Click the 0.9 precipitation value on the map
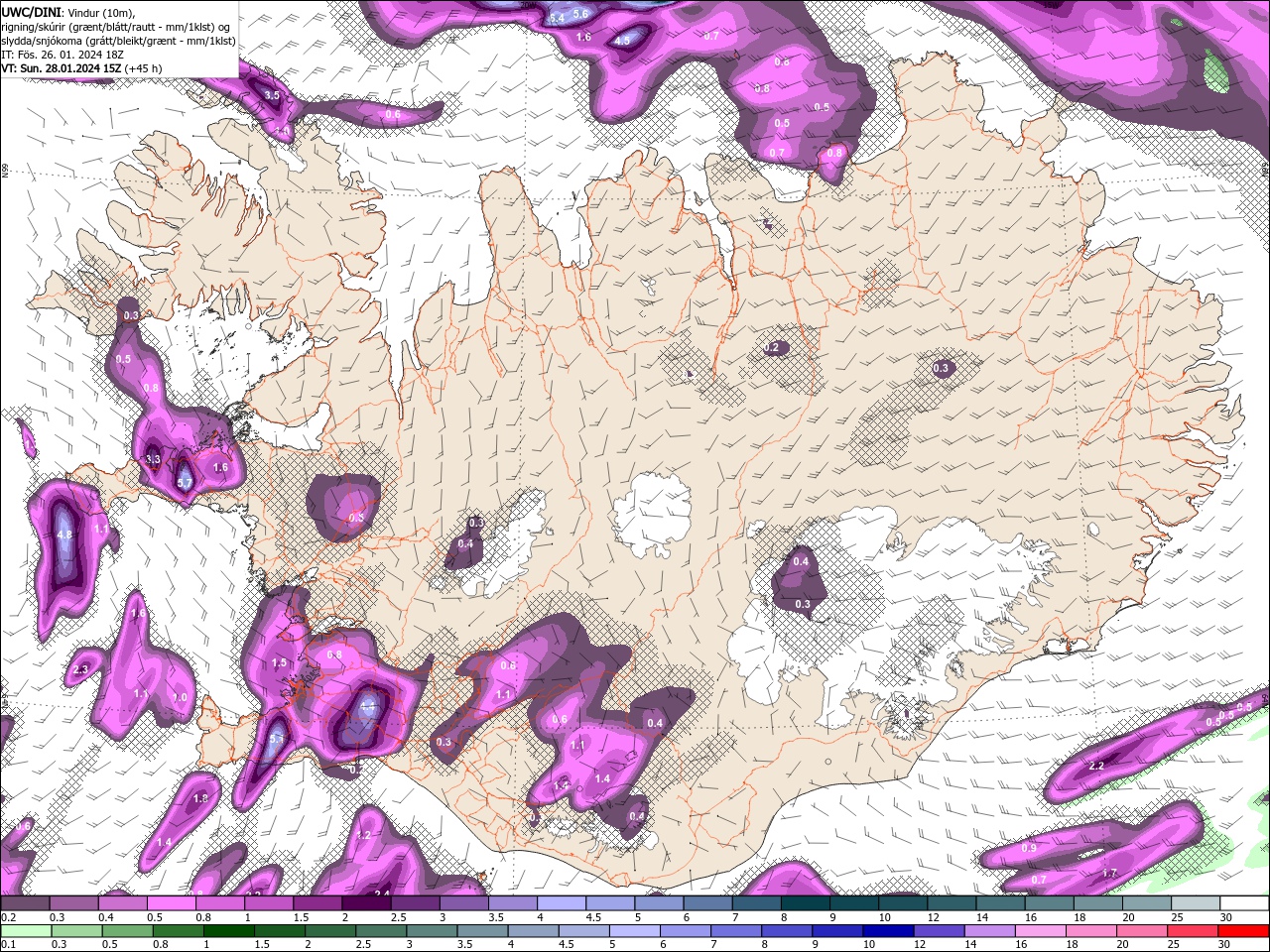This screenshot has height=952, width=1270. tap(1029, 848)
